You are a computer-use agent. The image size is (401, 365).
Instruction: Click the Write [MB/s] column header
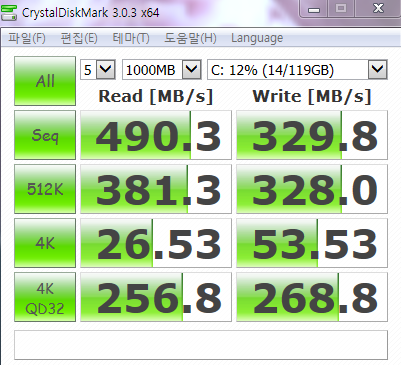(x=312, y=97)
